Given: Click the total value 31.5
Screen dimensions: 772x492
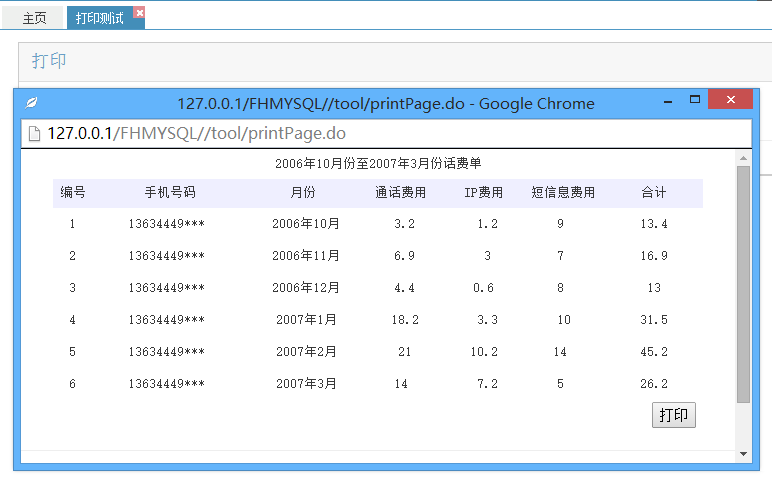Looking at the screenshot, I should (654, 320).
